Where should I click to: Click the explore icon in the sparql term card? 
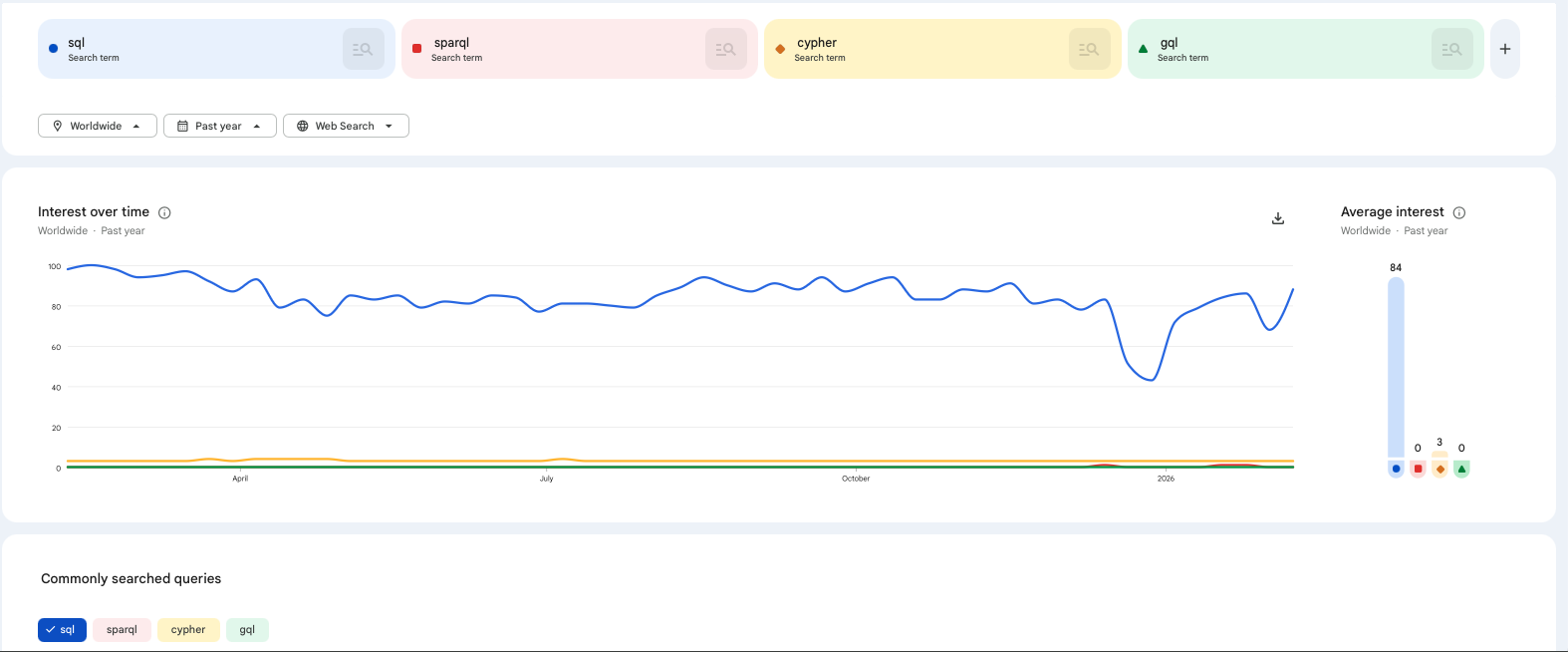coord(725,49)
